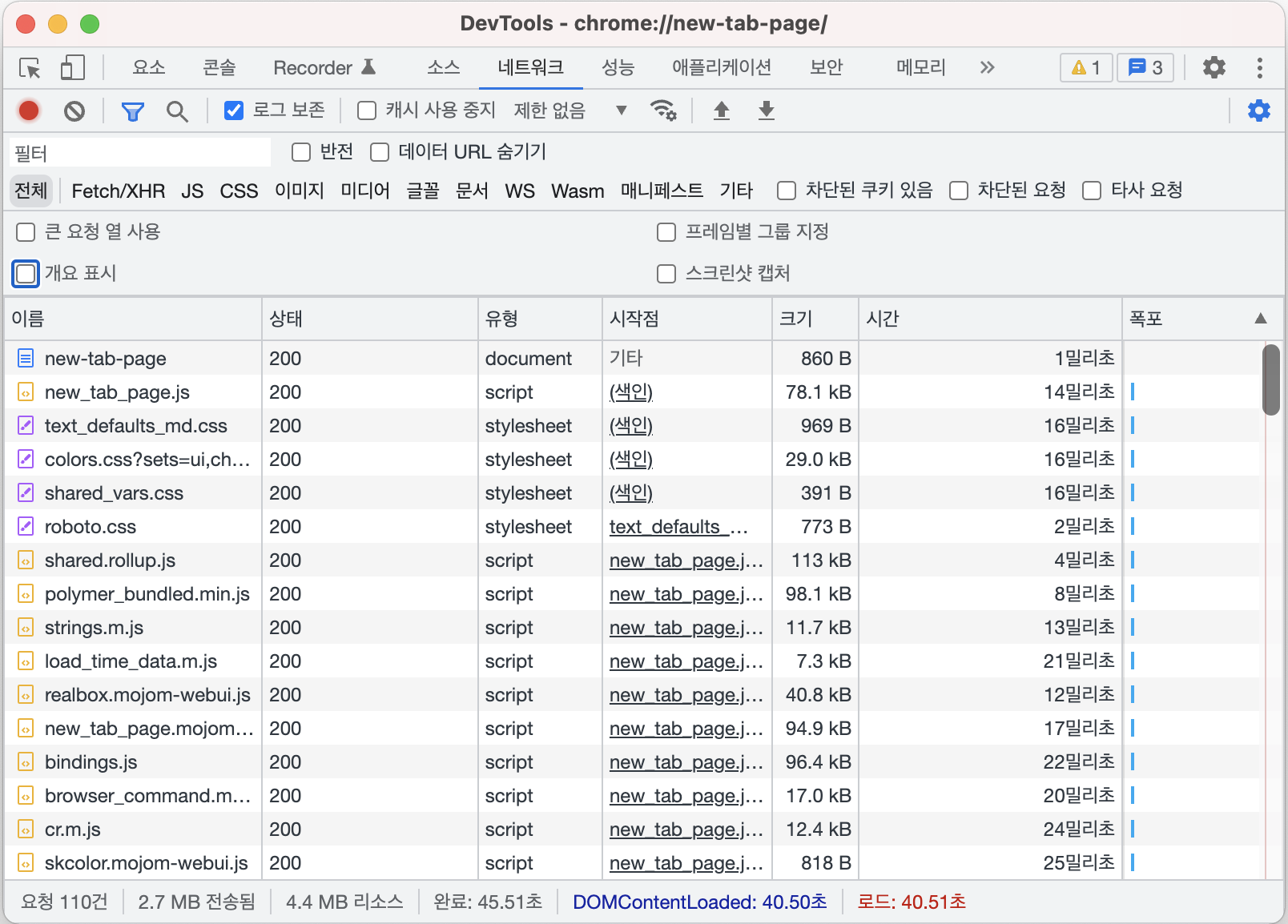Click the script icon of strings.m.js
This screenshot has width=1288, height=924.
(x=26, y=628)
